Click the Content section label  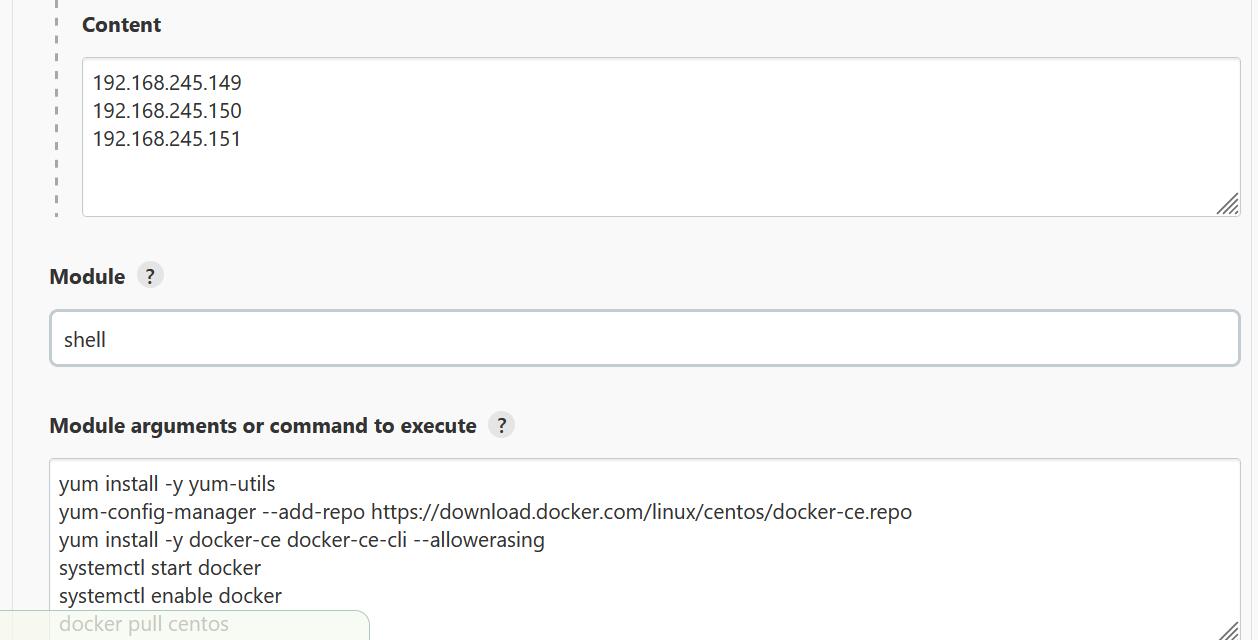coord(121,25)
